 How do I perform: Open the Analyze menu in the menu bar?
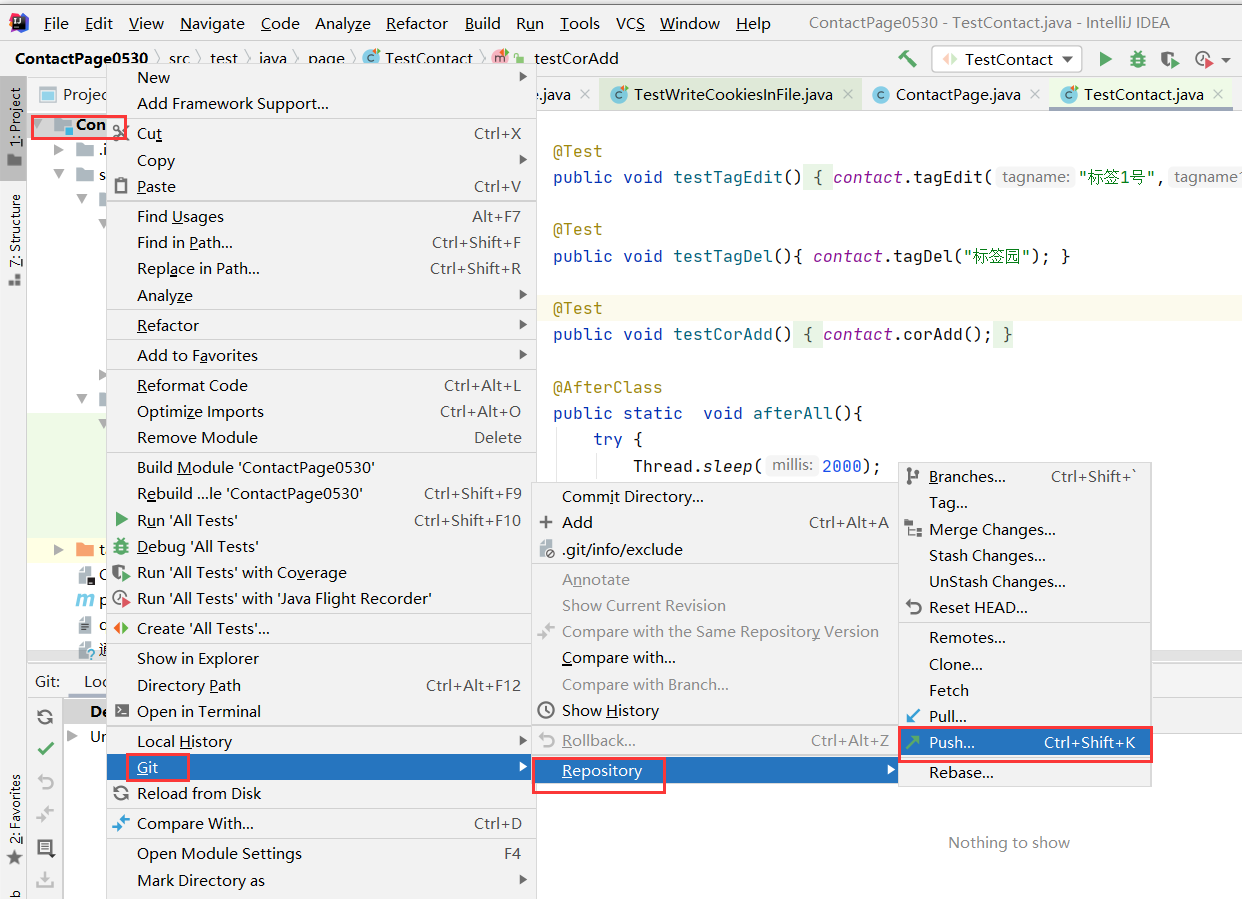tap(343, 23)
